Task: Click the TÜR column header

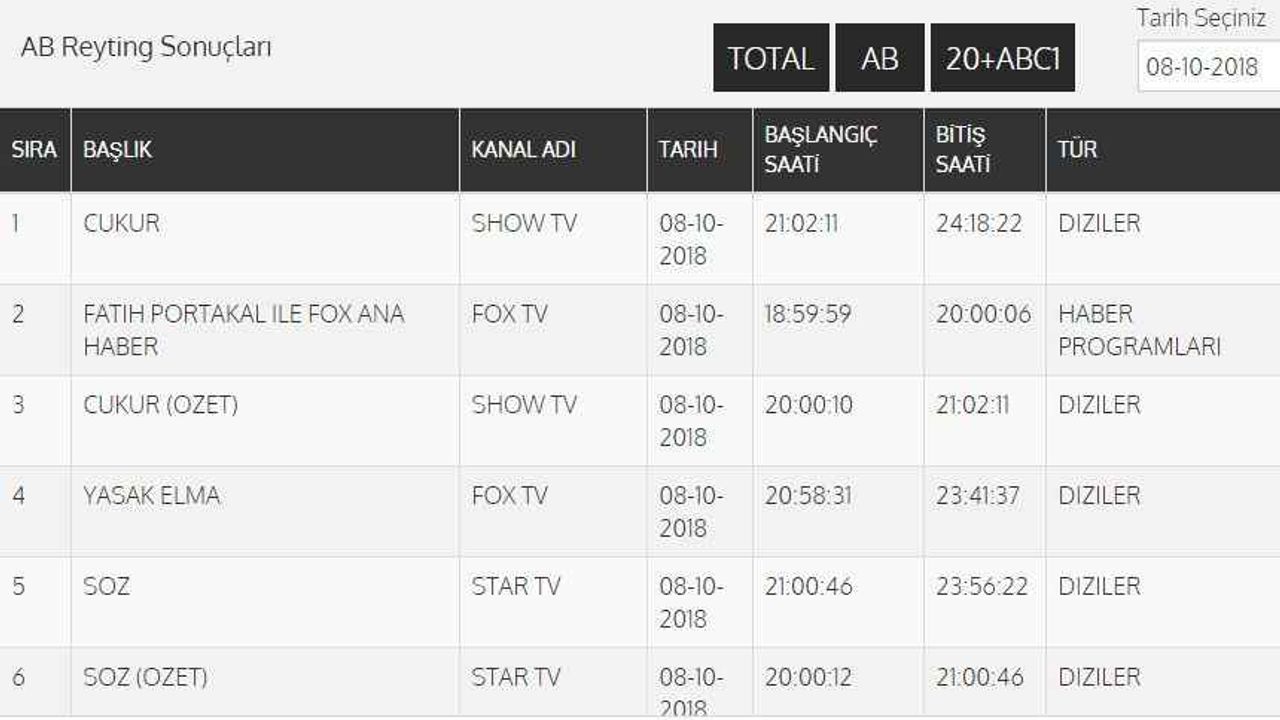Action: [x=1077, y=150]
